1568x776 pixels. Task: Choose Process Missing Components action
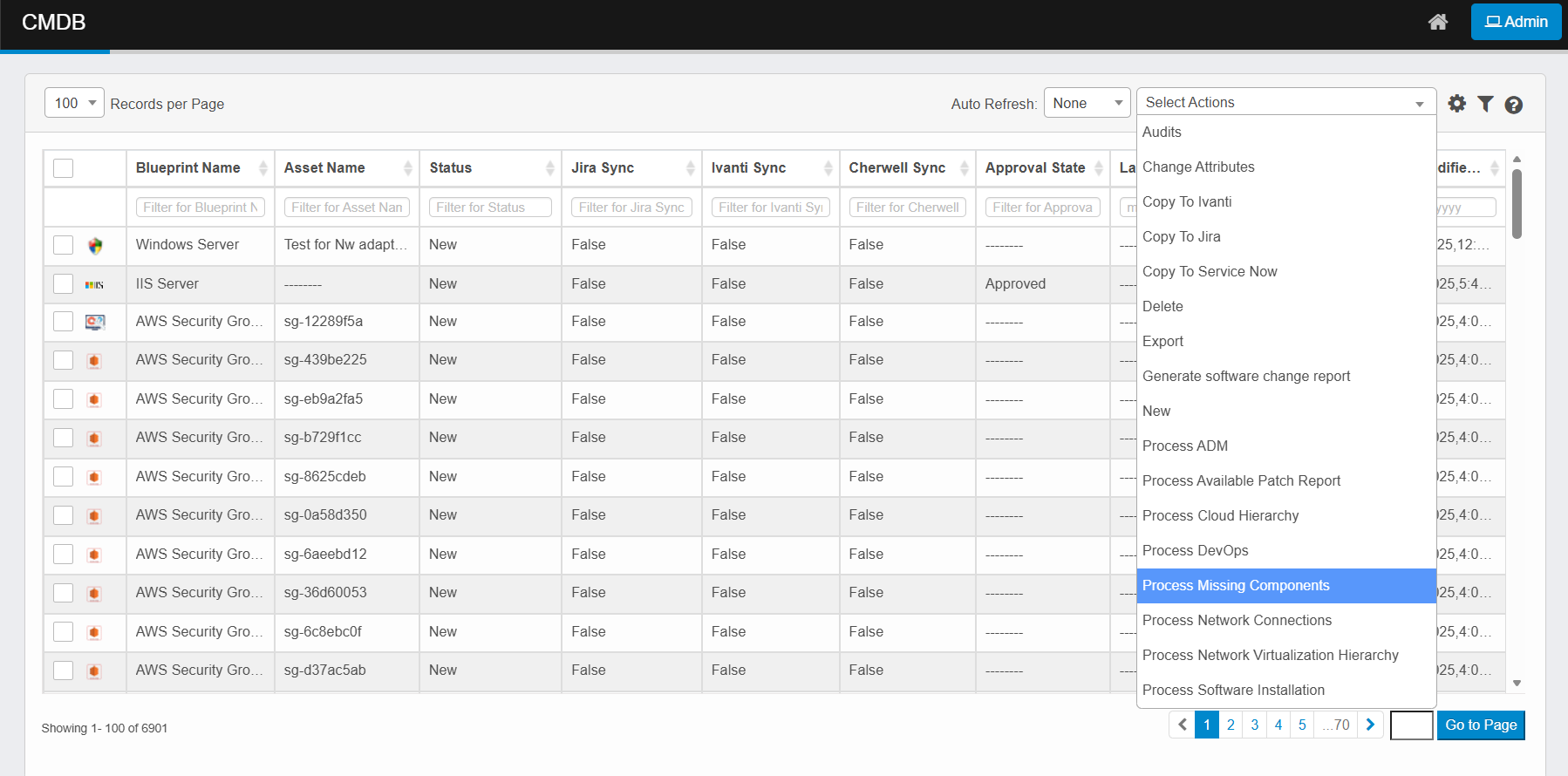[1236, 586]
